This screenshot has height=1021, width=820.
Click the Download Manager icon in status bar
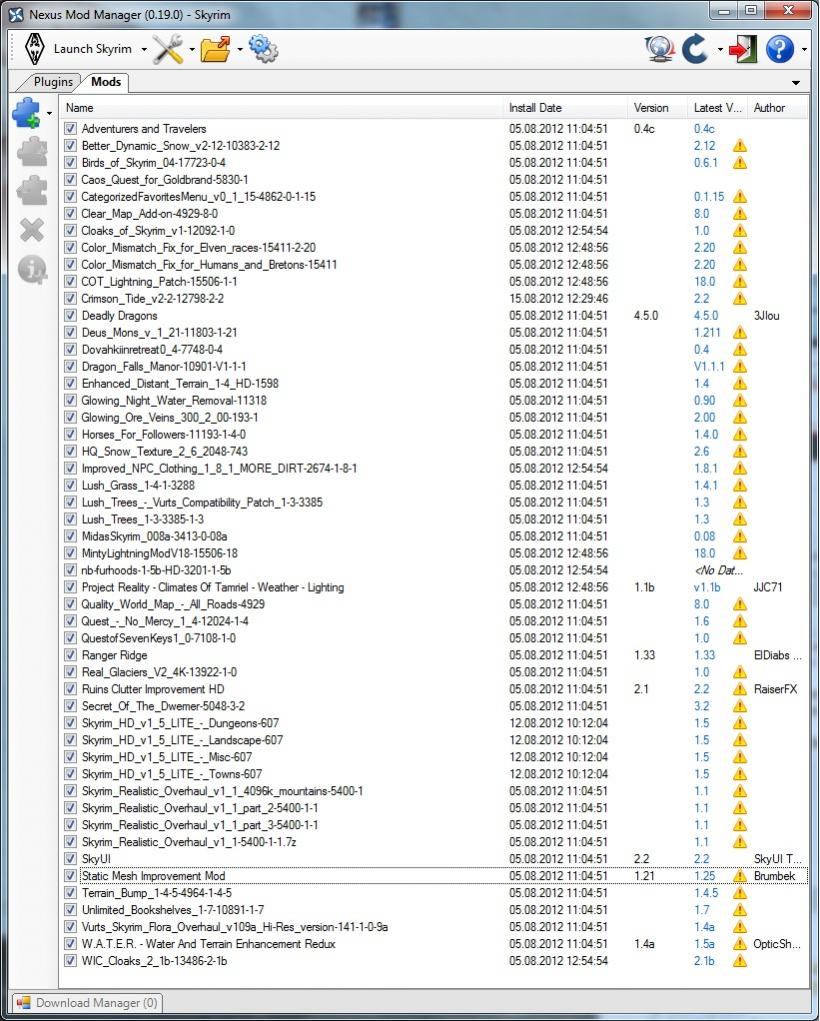23,1003
